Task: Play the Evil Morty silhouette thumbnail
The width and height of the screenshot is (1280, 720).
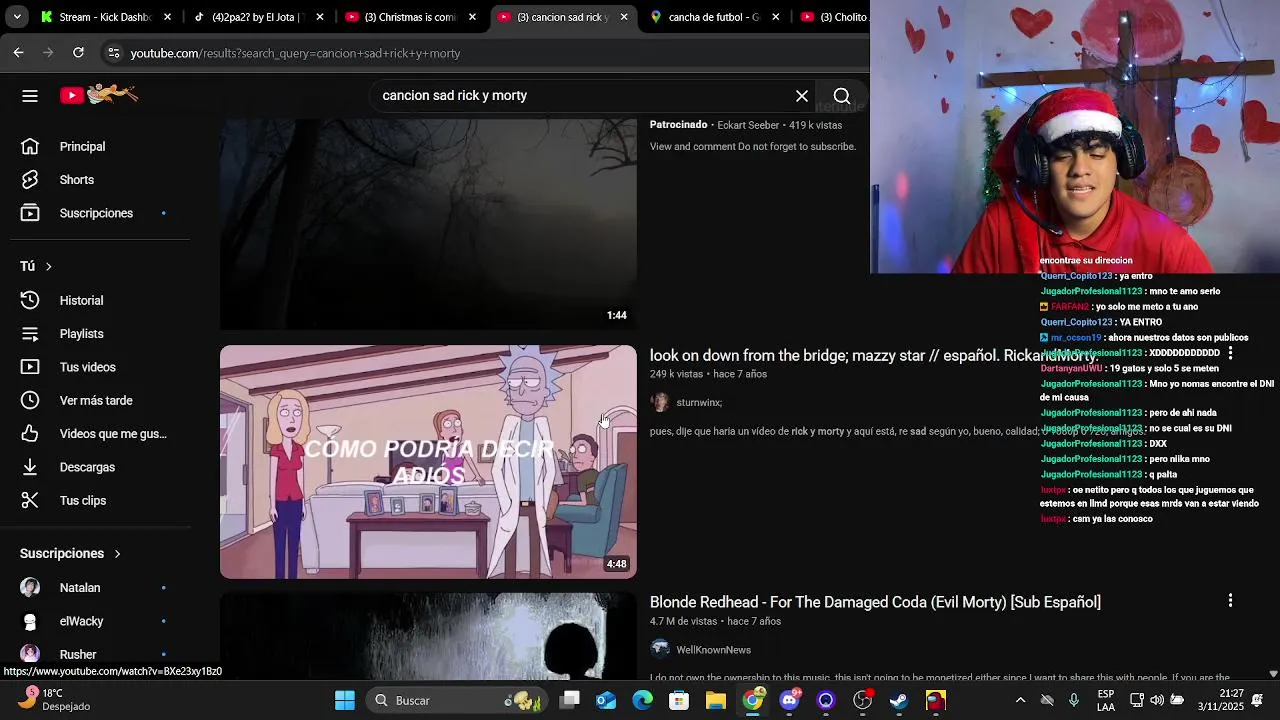Action: (x=428, y=636)
